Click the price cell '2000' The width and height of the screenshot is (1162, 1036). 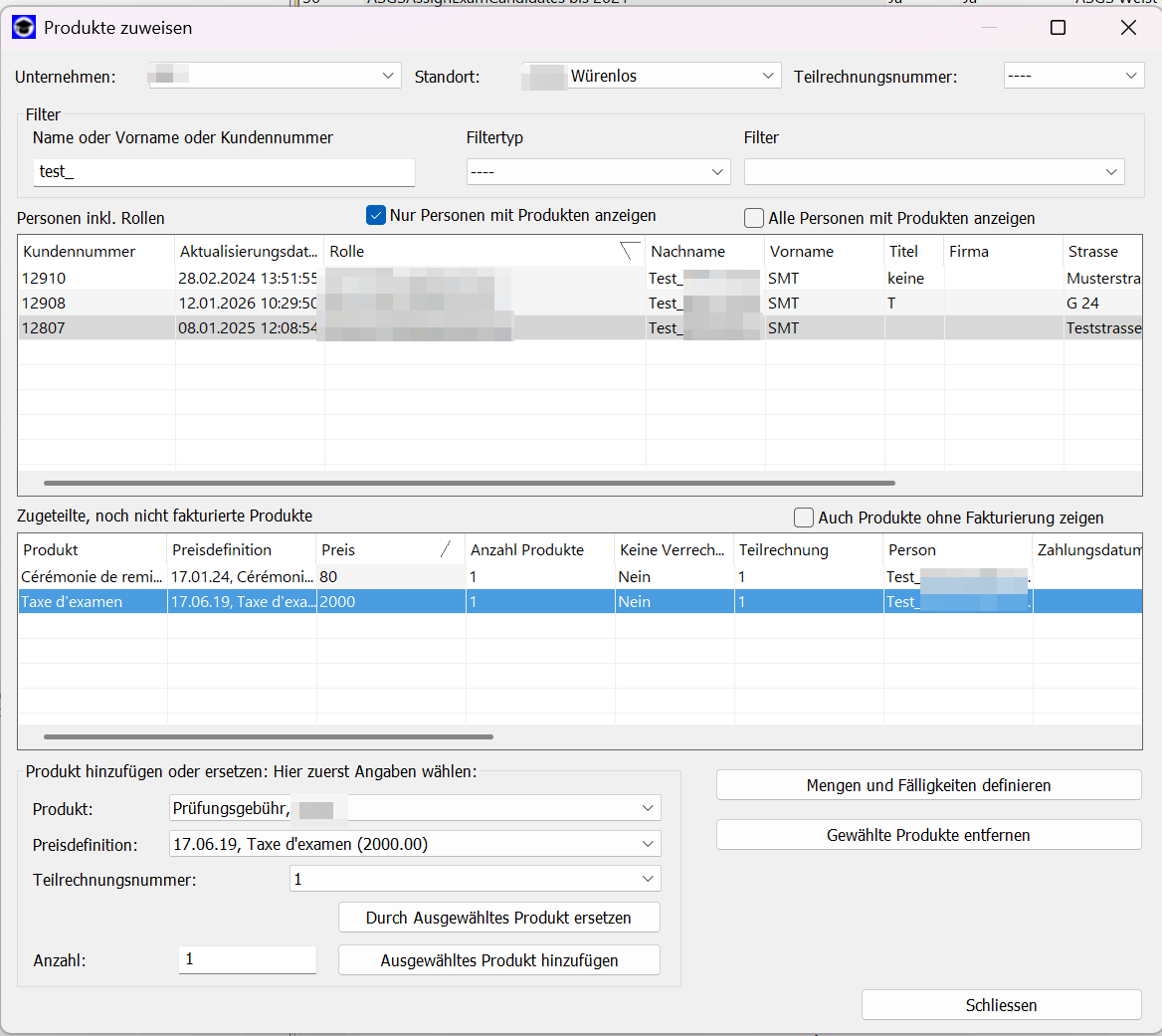391,602
